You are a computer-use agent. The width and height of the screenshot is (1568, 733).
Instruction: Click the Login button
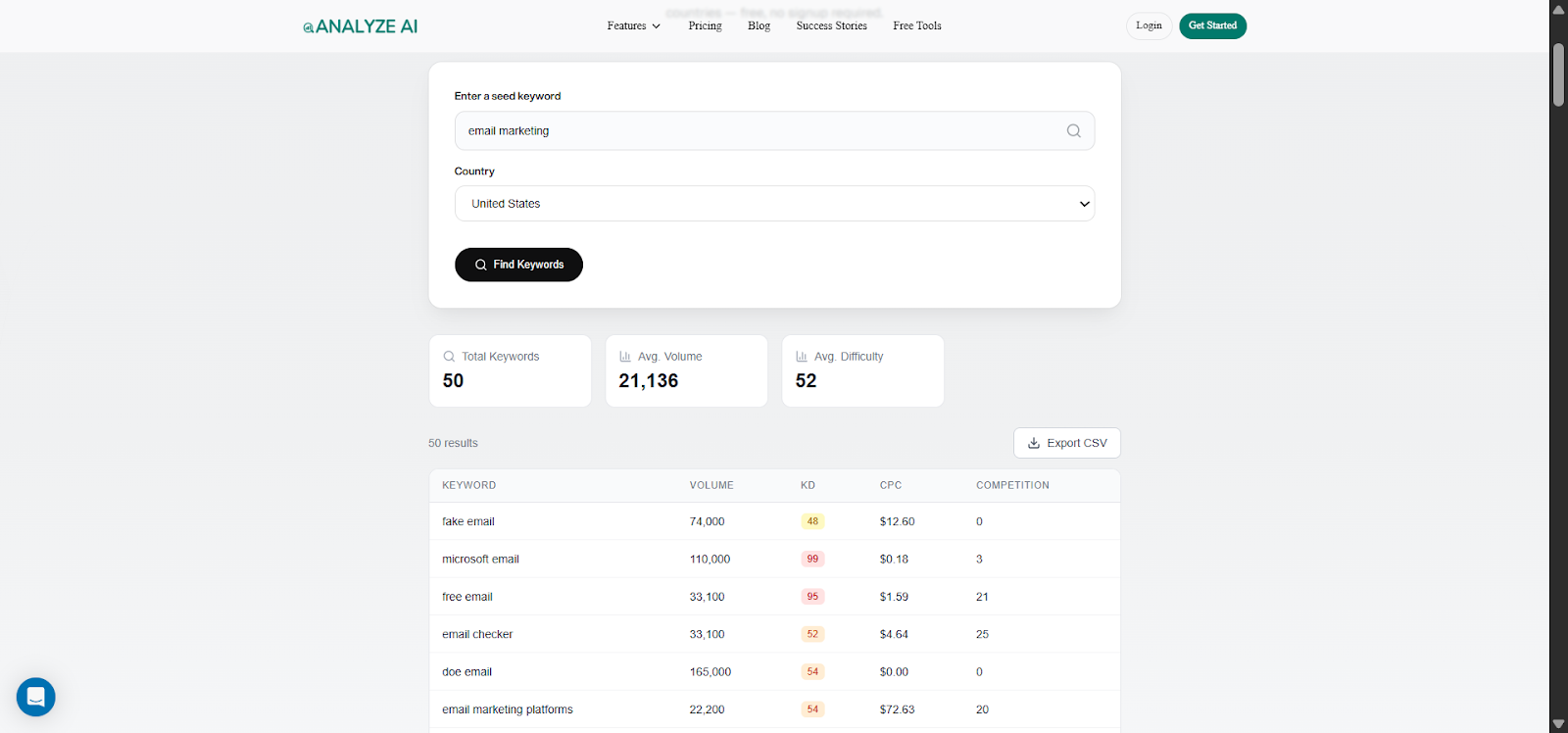(1149, 25)
